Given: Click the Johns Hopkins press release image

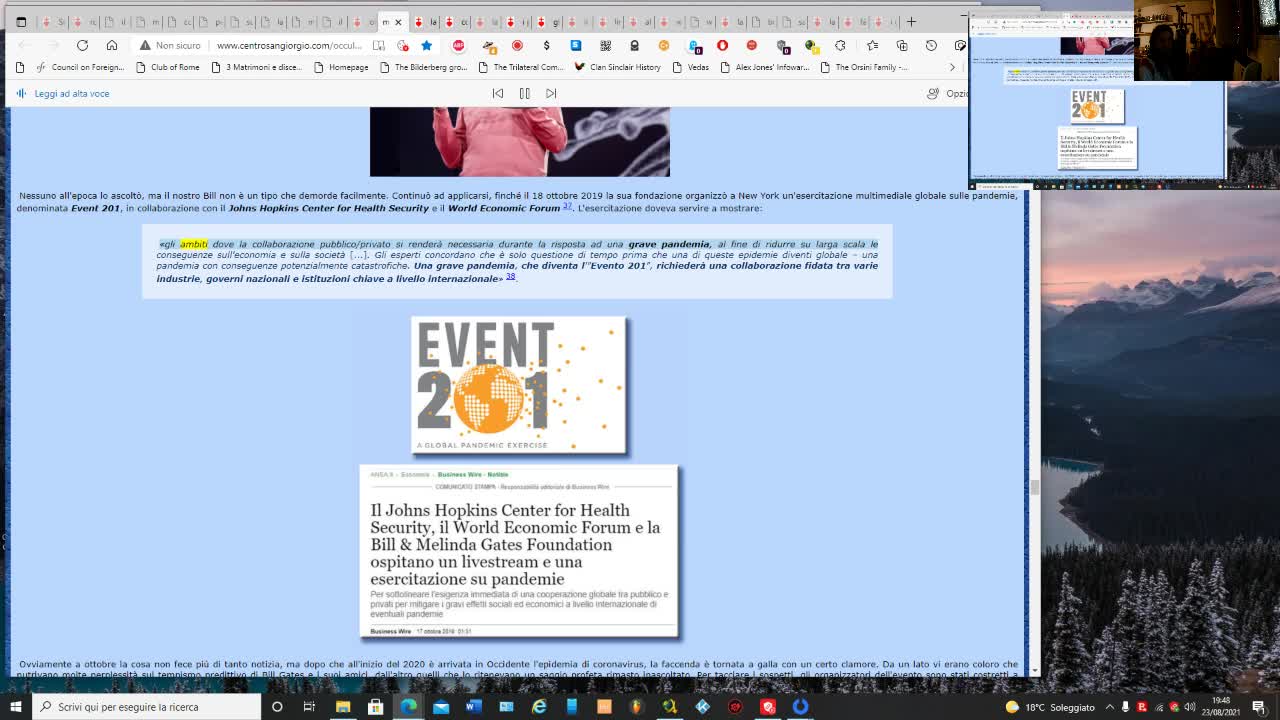Looking at the screenshot, I should (x=519, y=551).
